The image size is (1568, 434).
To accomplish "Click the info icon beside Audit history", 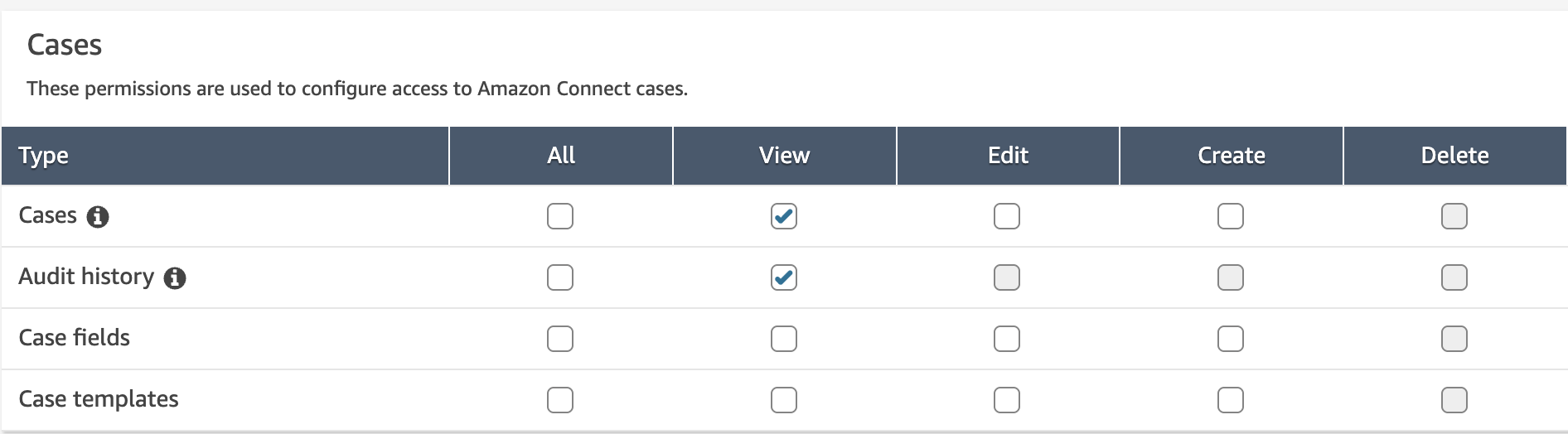I will coord(175,278).
